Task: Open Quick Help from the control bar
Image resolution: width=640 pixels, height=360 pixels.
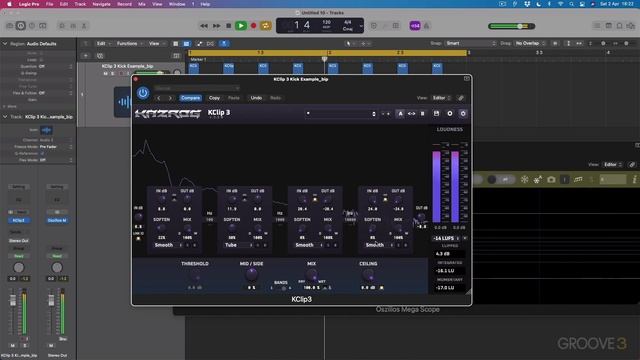Action: [32, 26]
